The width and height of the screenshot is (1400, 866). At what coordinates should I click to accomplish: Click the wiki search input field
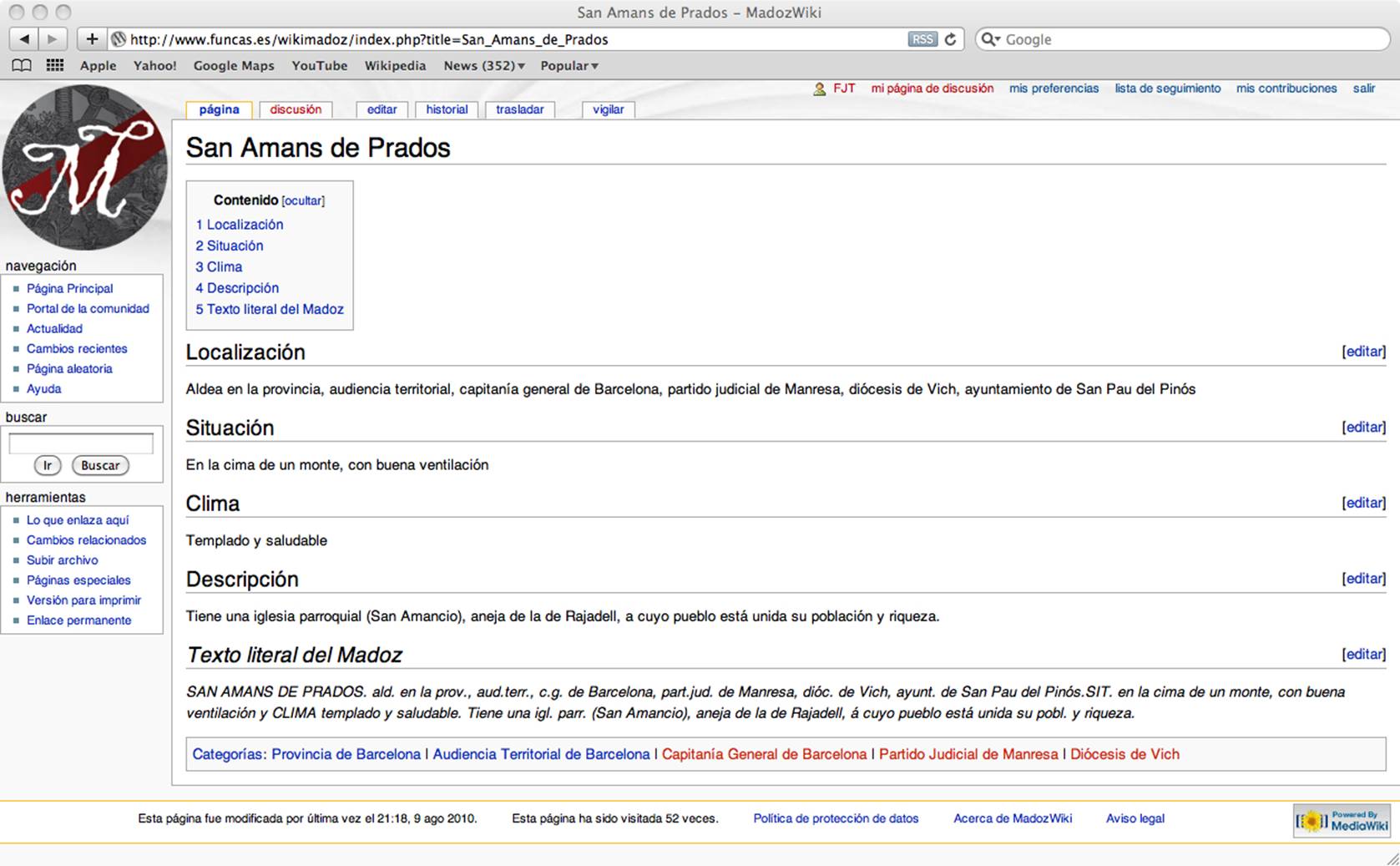point(81,443)
